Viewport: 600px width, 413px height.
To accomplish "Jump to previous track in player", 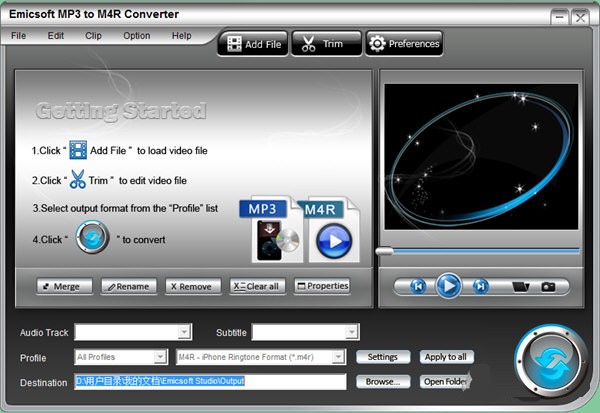I will coord(418,286).
